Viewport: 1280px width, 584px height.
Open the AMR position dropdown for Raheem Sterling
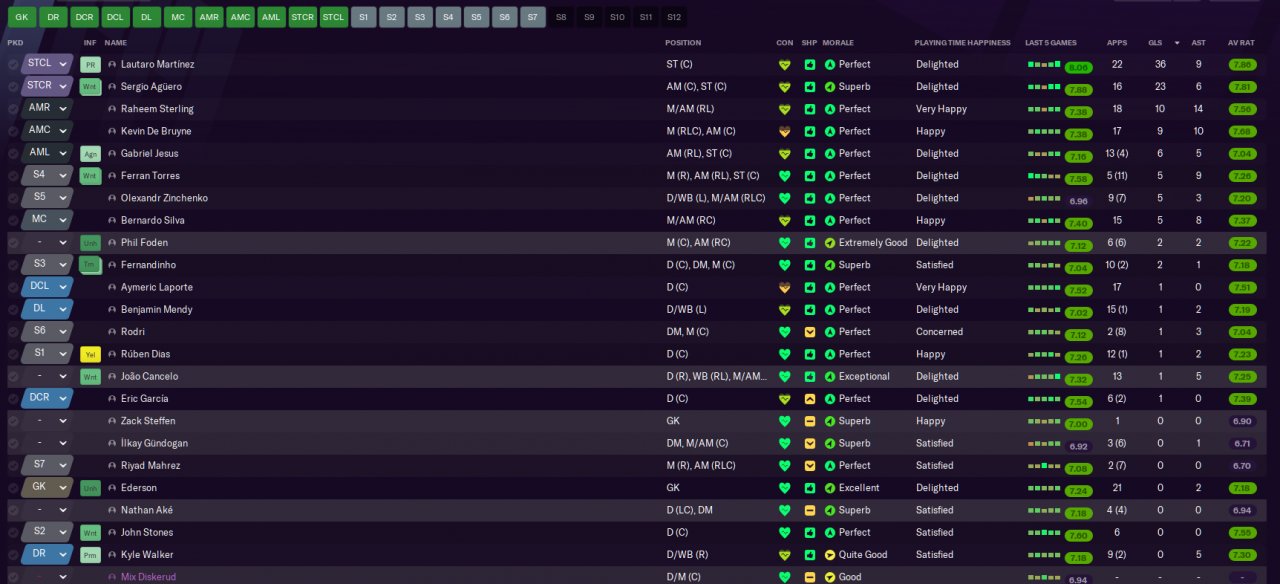coord(47,108)
